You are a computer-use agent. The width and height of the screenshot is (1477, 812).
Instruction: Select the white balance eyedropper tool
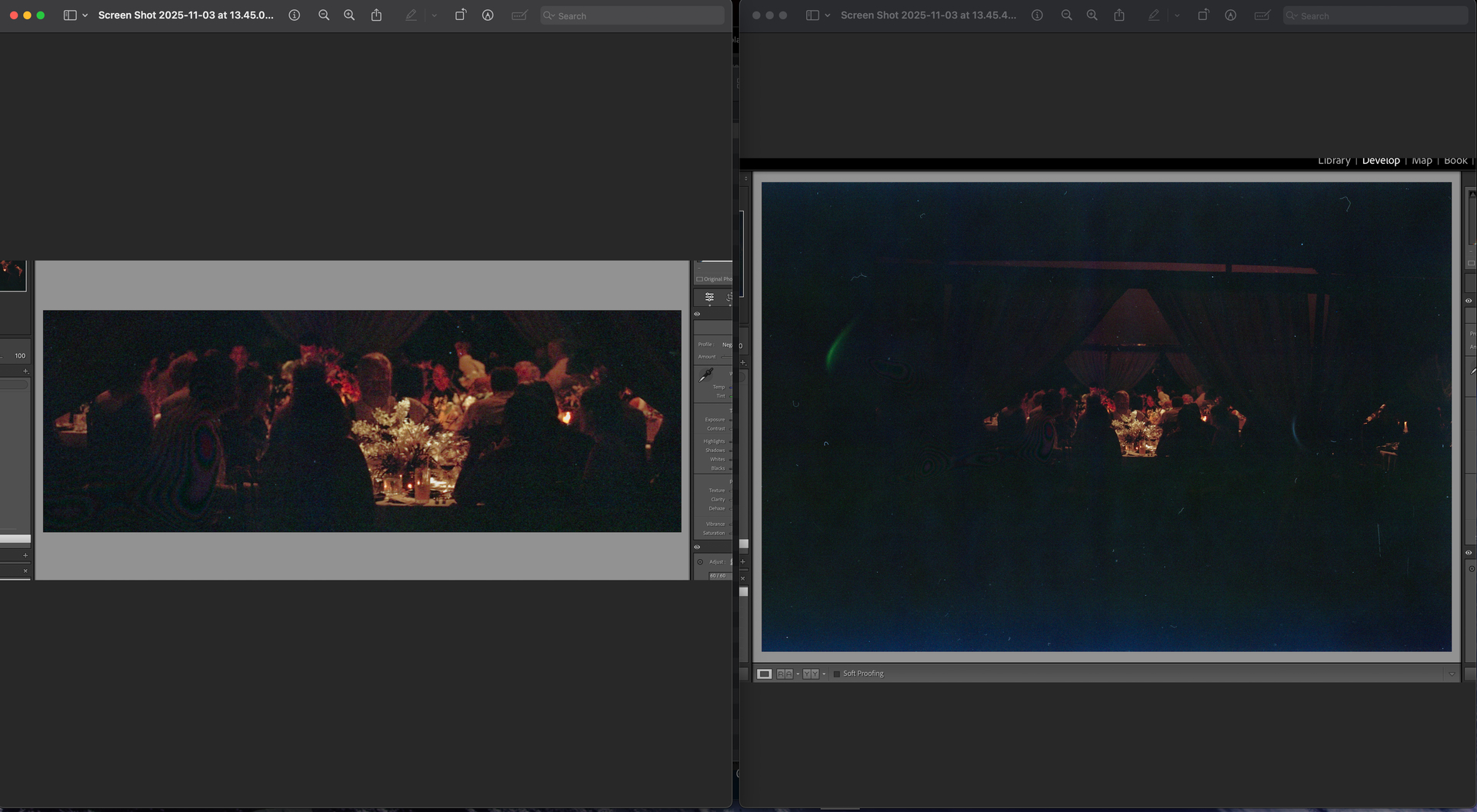pos(706,374)
